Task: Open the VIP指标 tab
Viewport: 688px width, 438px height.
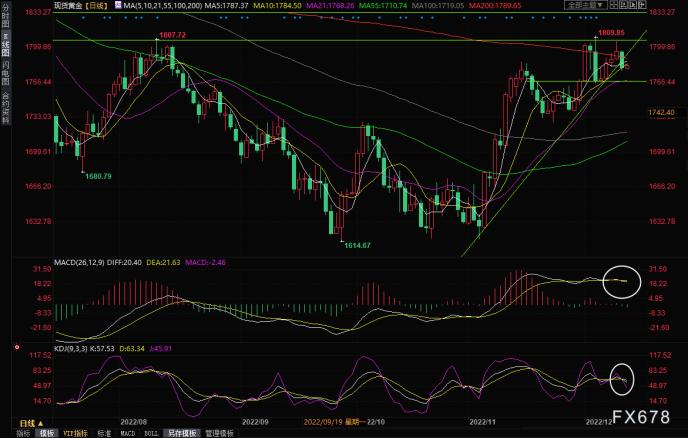Action: pyautogui.click(x=75, y=433)
